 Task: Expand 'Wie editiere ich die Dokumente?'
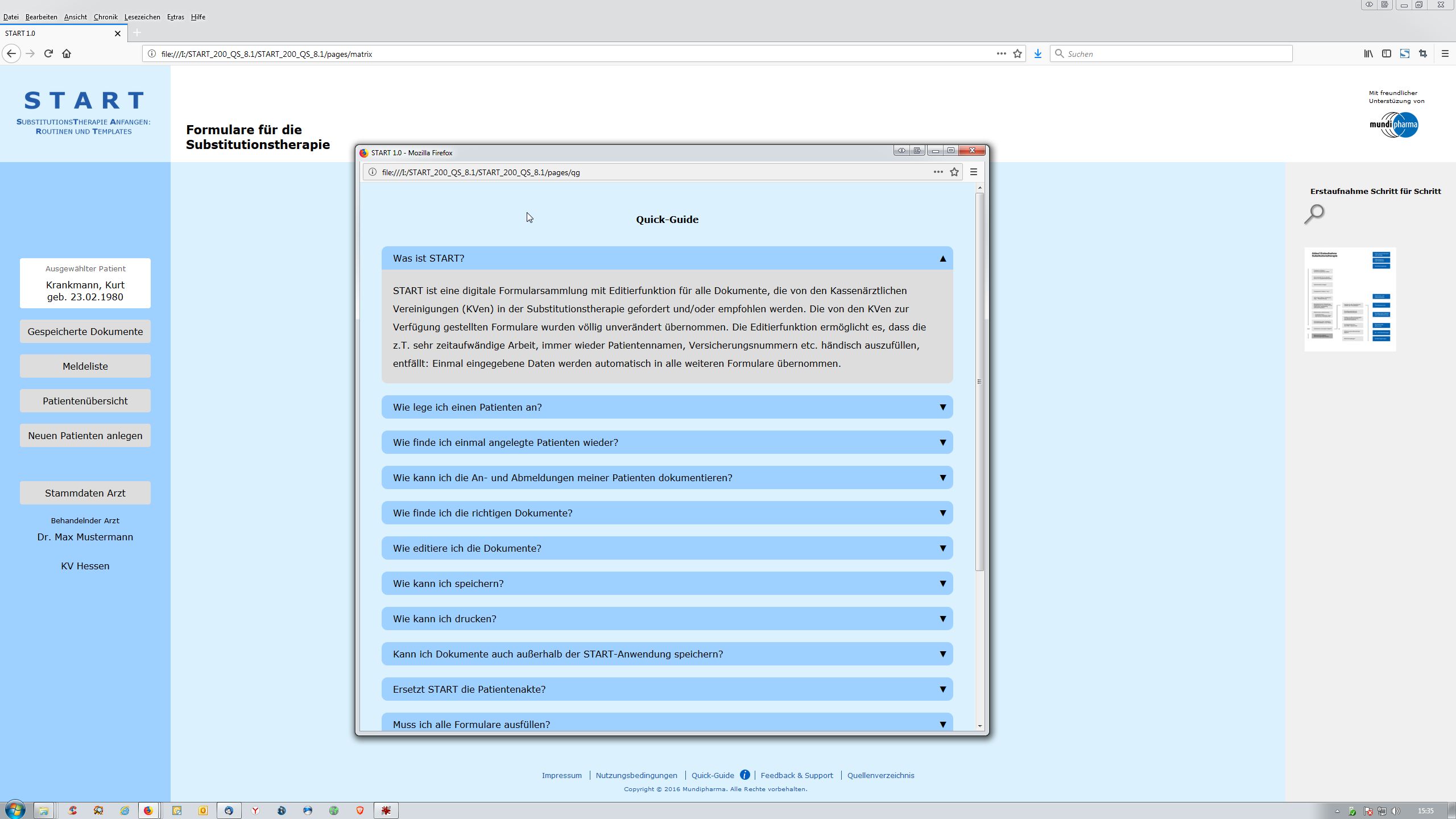pyautogui.click(x=667, y=548)
